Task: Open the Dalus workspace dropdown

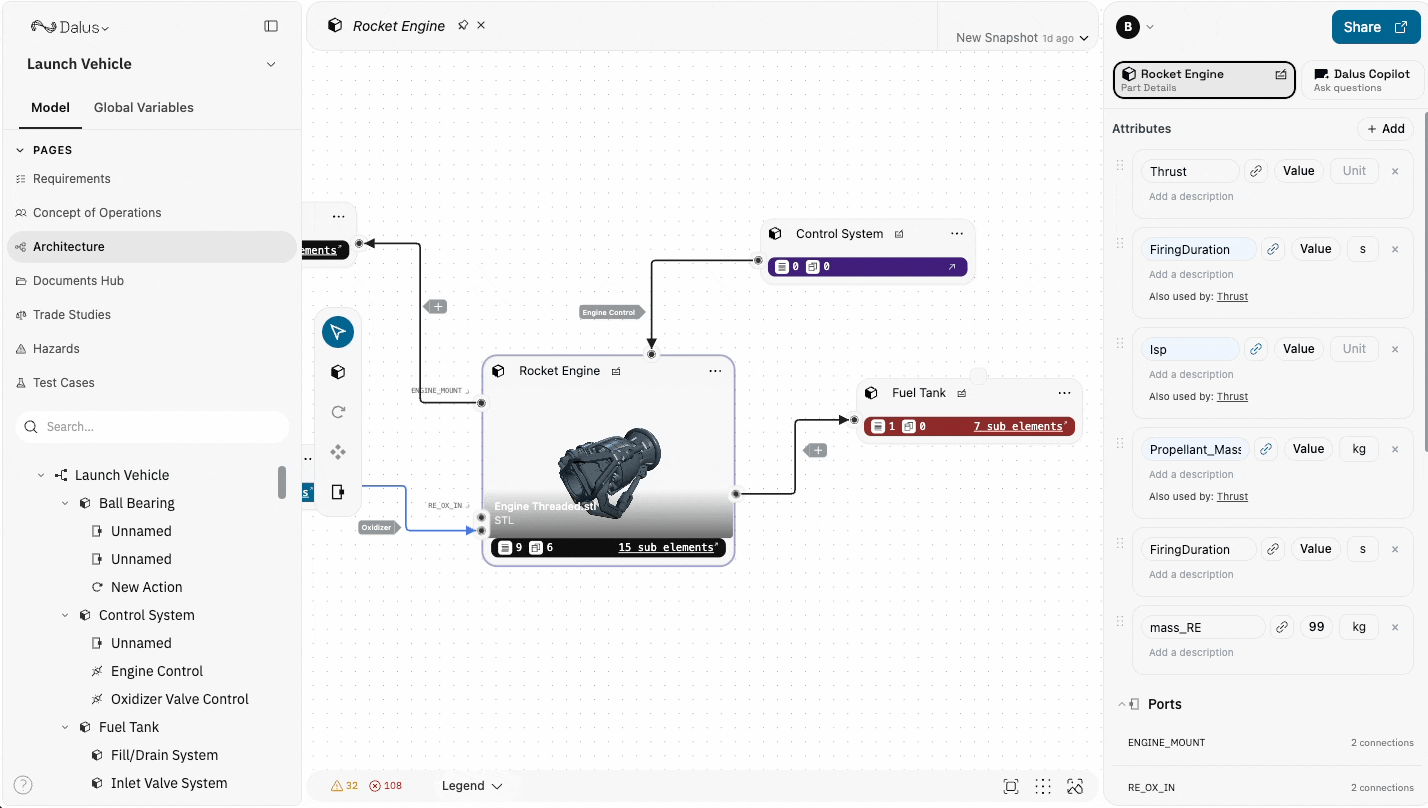Action: click(70, 27)
